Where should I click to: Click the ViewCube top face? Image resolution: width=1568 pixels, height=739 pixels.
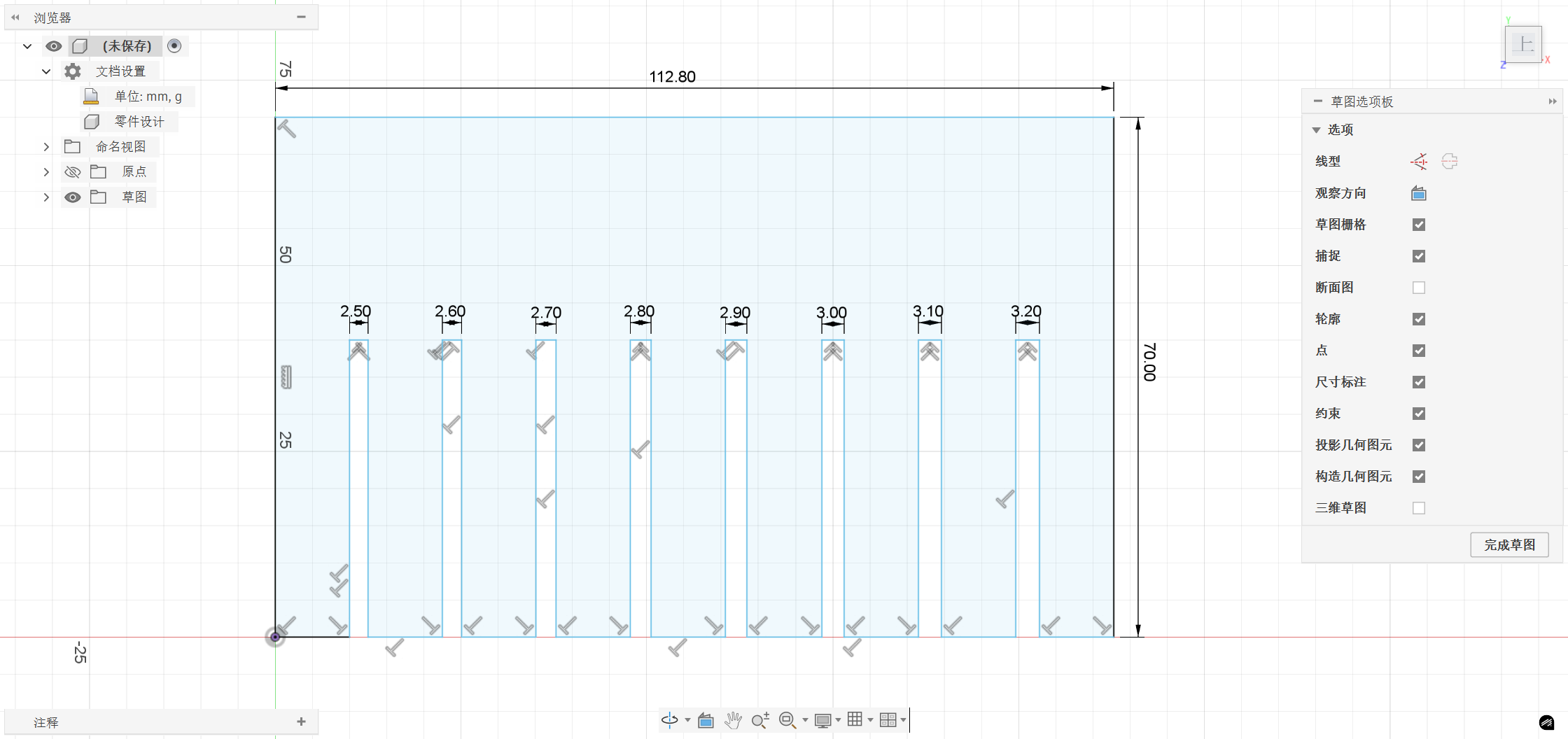click(x=1523, y=45)
